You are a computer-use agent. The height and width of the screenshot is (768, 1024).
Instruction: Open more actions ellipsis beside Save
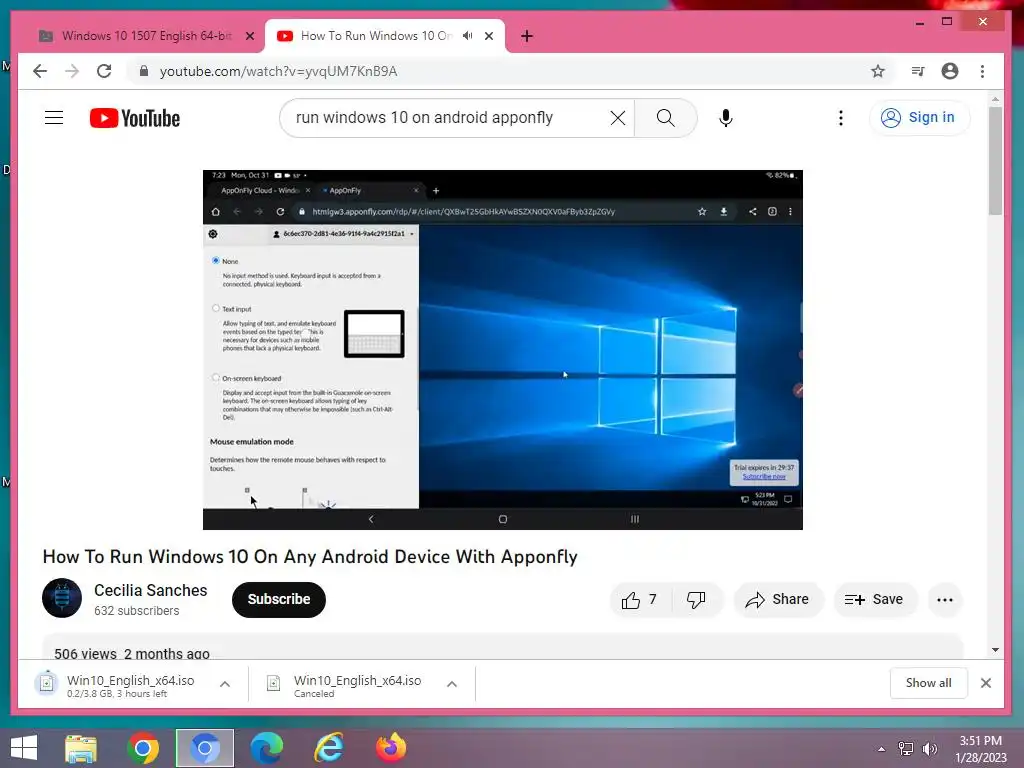tap(944, 600)
